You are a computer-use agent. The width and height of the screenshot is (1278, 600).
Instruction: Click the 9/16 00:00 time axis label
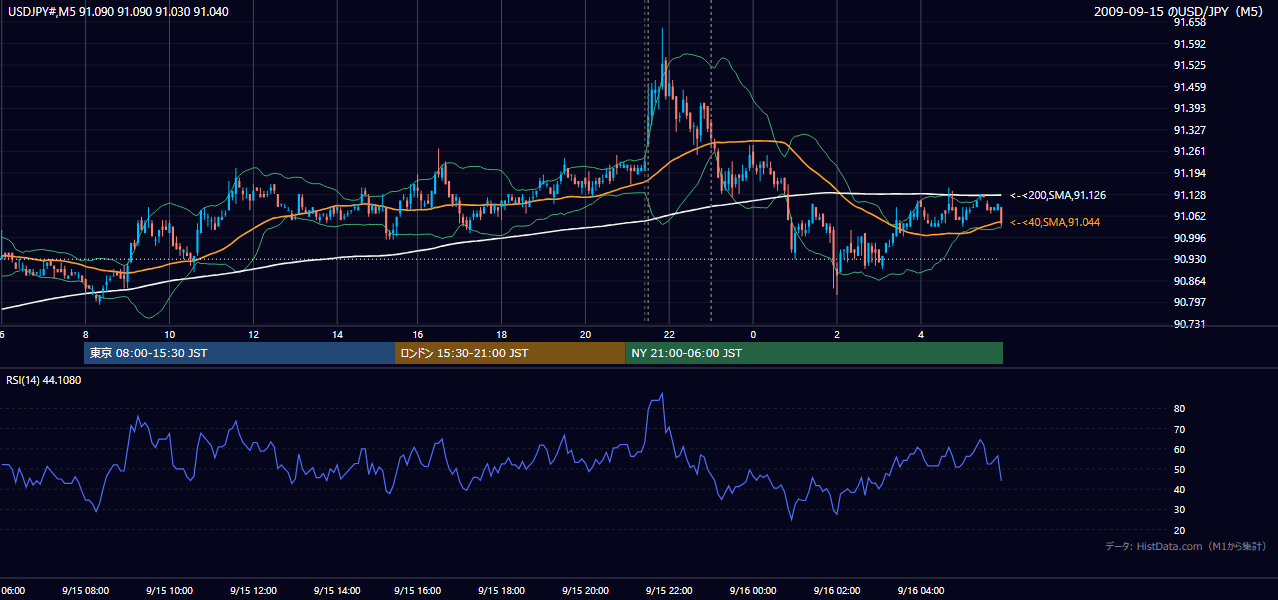(753, 590)
